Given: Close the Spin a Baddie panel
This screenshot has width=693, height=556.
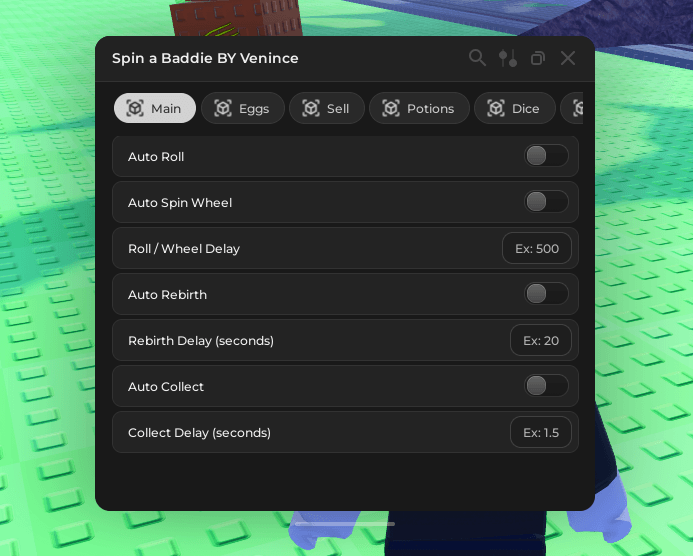Looking at the screenshot, I should coord(568,58).
